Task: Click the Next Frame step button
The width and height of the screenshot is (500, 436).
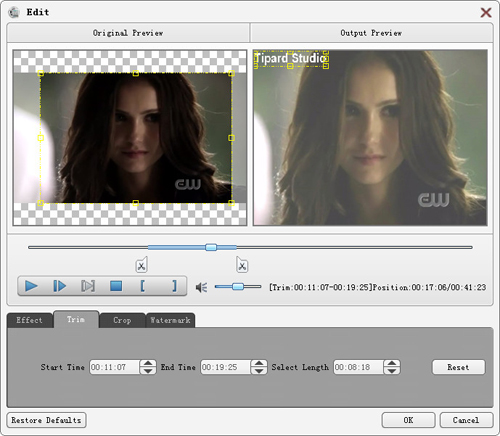Action: pos(60,286)
